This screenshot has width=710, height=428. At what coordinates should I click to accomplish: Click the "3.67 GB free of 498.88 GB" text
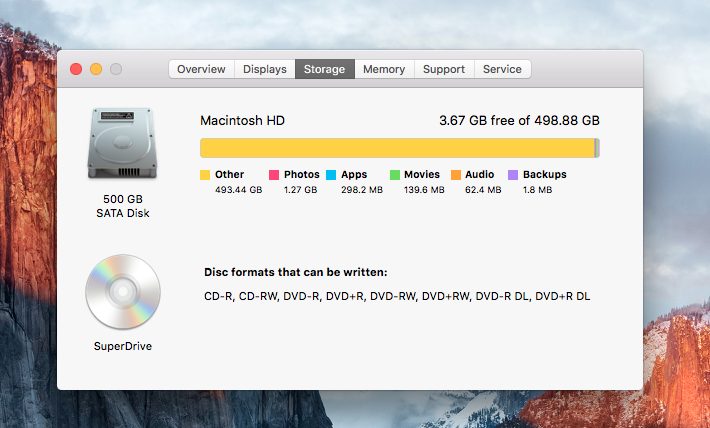[x=519, y=120]
